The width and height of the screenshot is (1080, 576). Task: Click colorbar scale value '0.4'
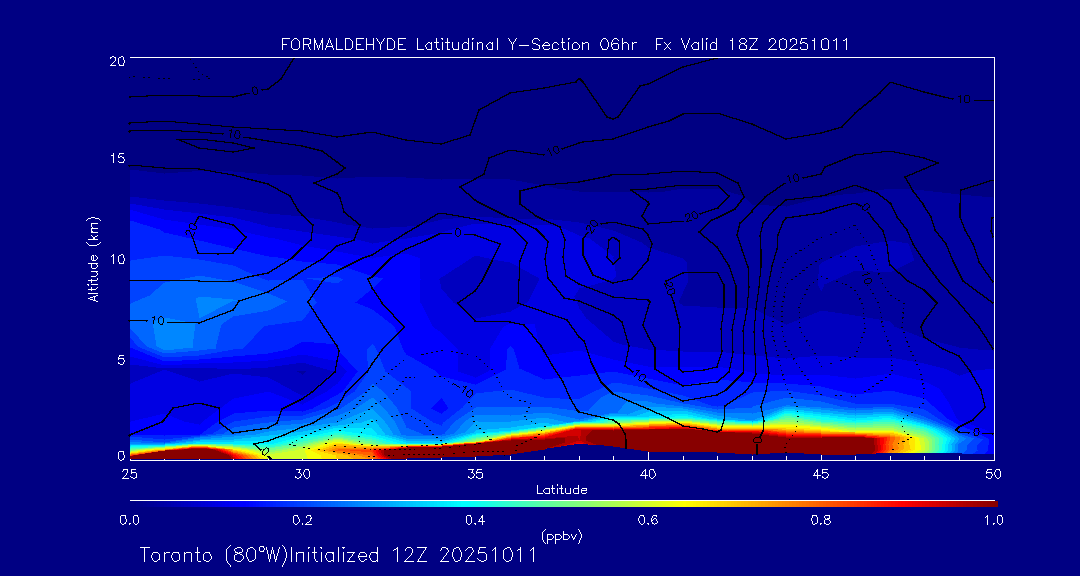point(475,520)
